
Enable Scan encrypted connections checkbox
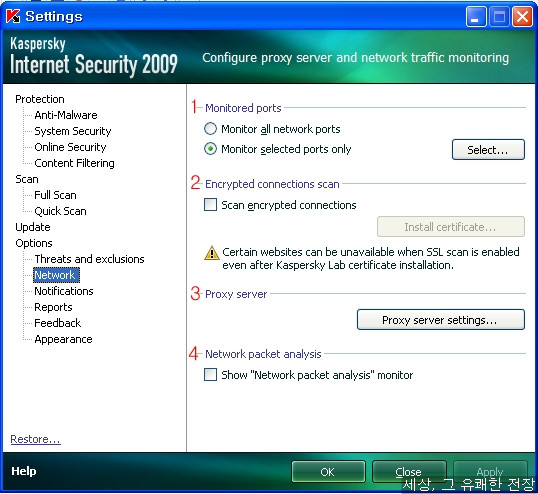point(210,205)
